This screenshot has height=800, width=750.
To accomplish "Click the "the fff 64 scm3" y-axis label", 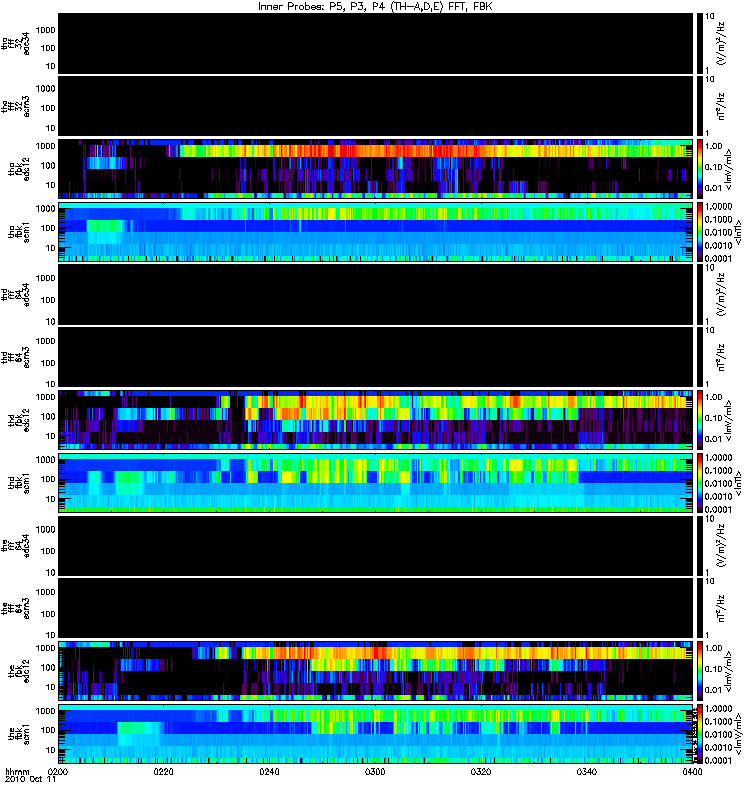I will coord(16,608).
